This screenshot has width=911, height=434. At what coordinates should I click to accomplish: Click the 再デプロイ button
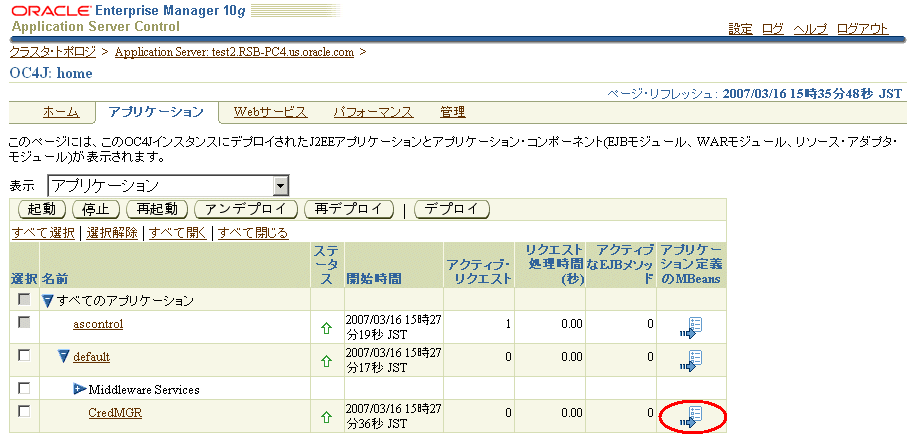(349, 209)
